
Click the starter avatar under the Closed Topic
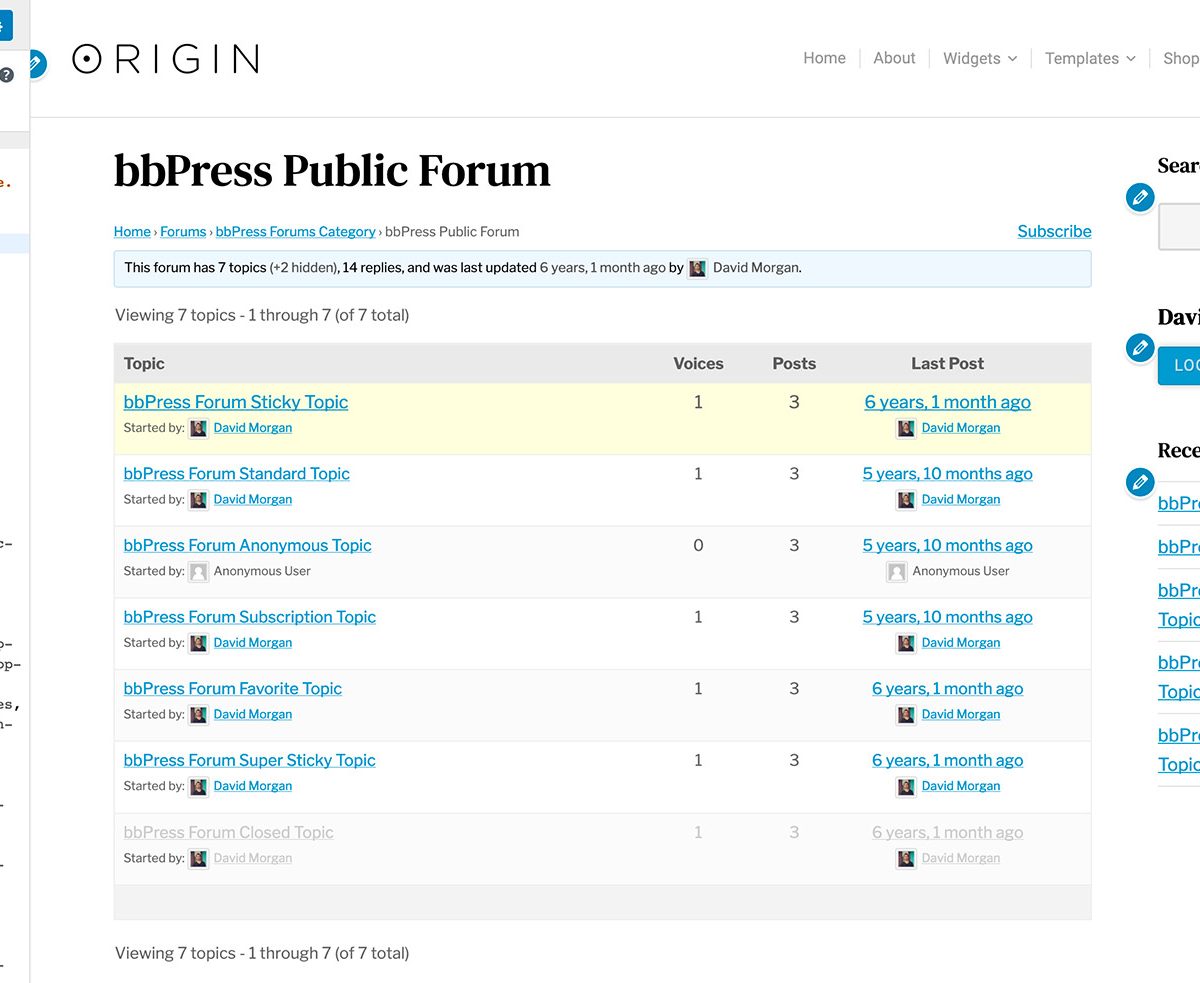pos(199,859)
